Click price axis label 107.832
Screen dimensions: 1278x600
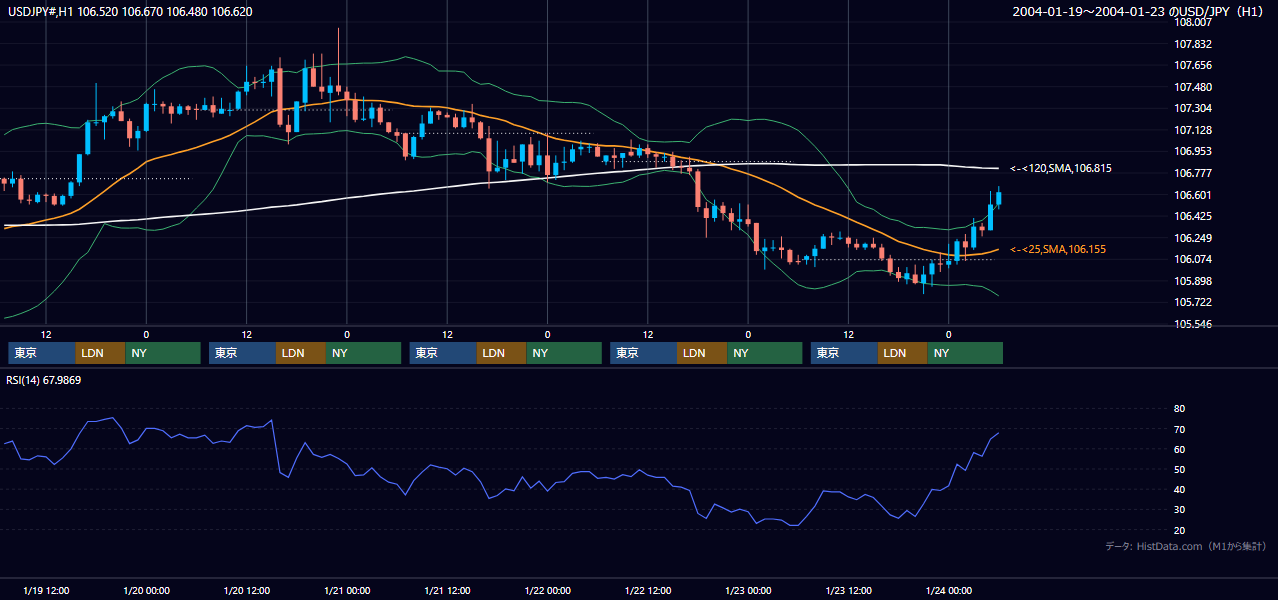(x=1193, y=44)
